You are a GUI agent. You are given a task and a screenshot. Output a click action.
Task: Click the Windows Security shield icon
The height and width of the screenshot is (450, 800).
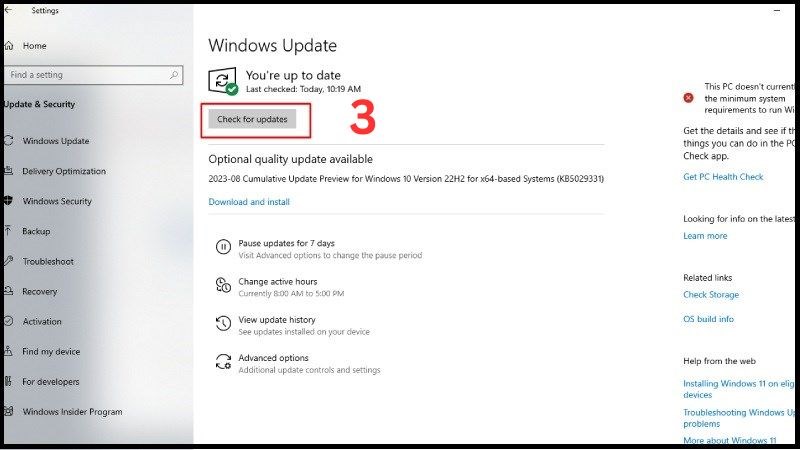pos(9,201)
